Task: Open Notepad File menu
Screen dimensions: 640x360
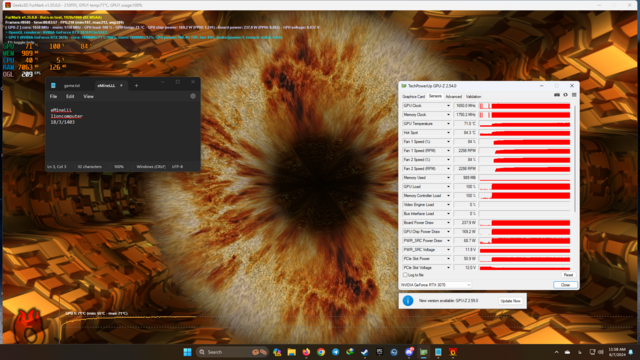Action: click(x=53, y=97)
